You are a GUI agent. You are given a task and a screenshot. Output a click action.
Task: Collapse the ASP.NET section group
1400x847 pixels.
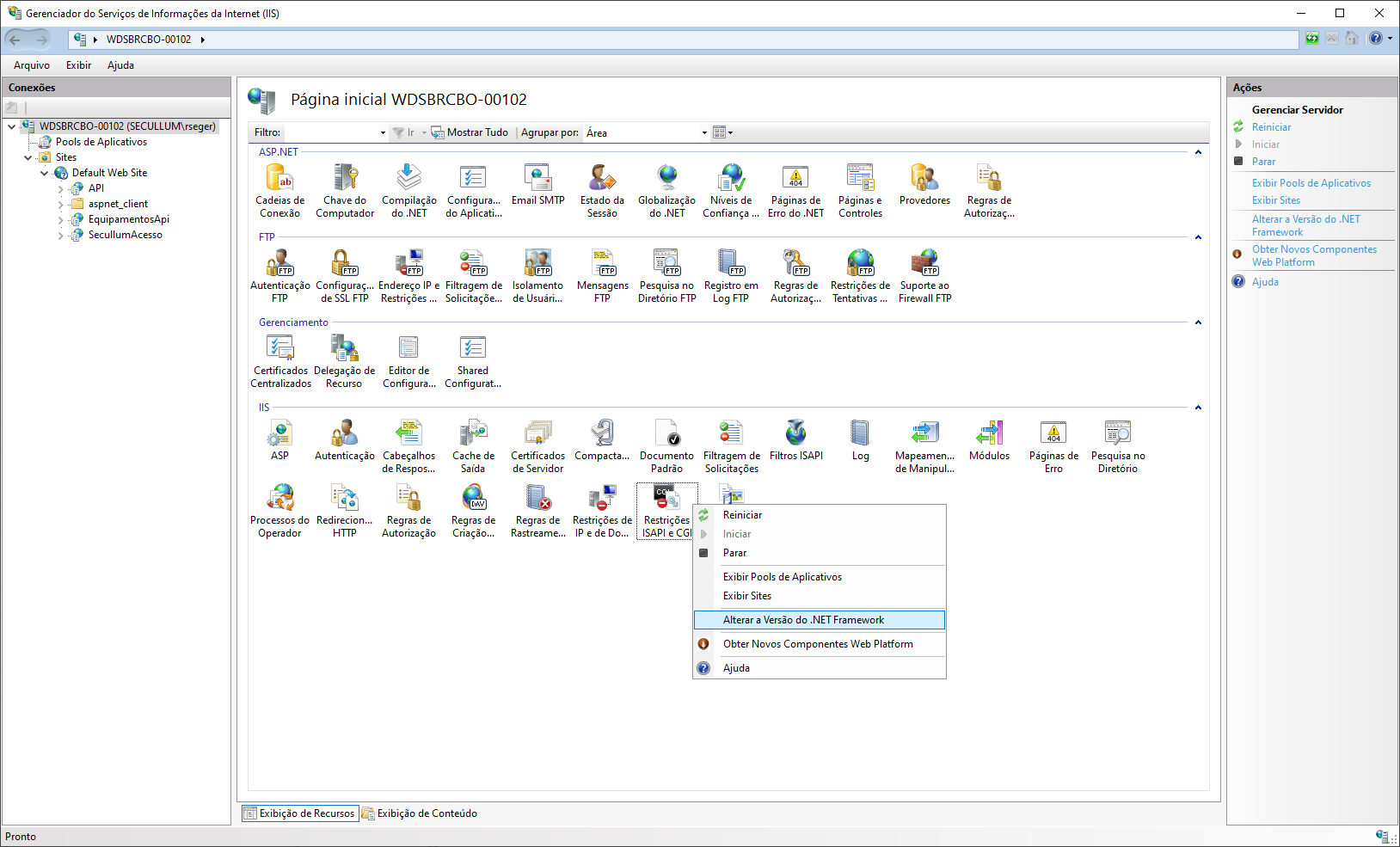tap(1198, 152)
